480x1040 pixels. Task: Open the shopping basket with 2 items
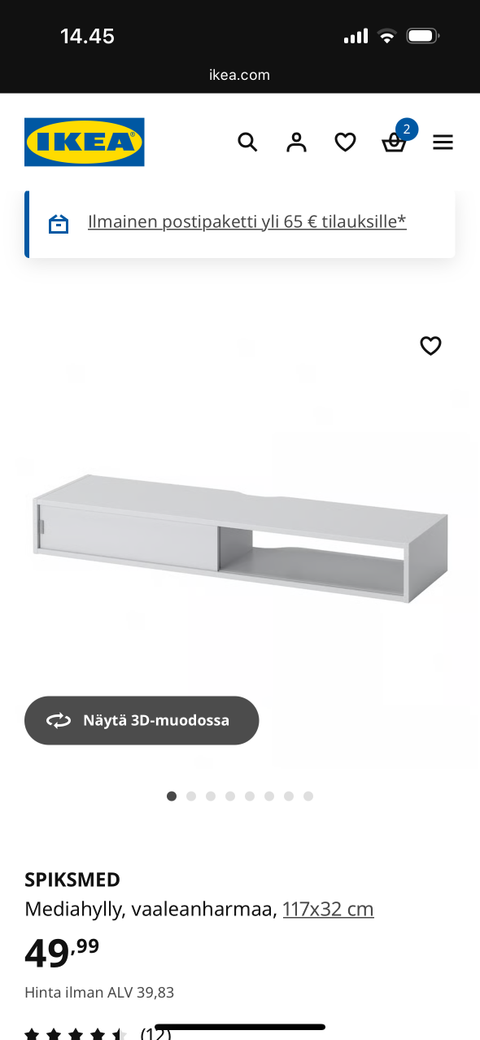point(396,138)
